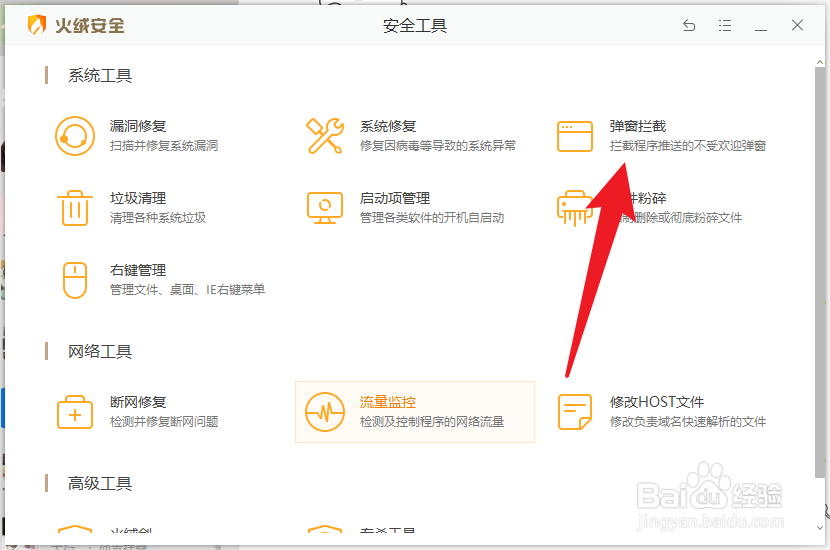This screenshot has height=550, width=830.
Task: Open the 垃圾清理 tool label
Action: tap(138, 198)
